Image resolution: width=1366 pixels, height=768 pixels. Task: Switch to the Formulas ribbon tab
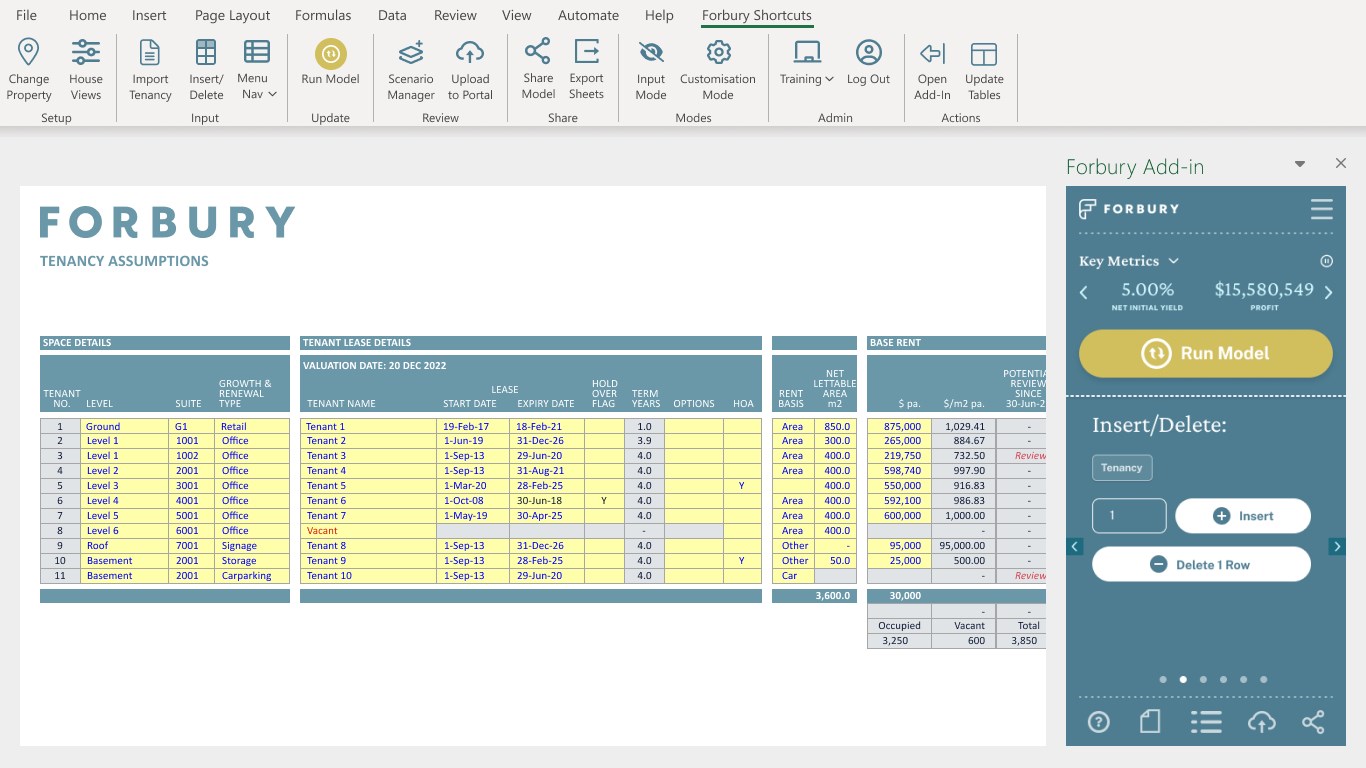click(x=323, y=15)
